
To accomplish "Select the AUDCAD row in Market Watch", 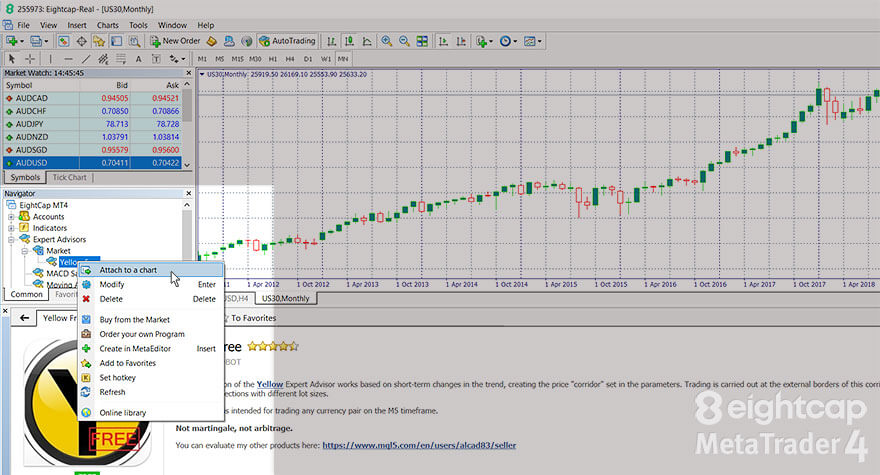I will click(92, 98).
